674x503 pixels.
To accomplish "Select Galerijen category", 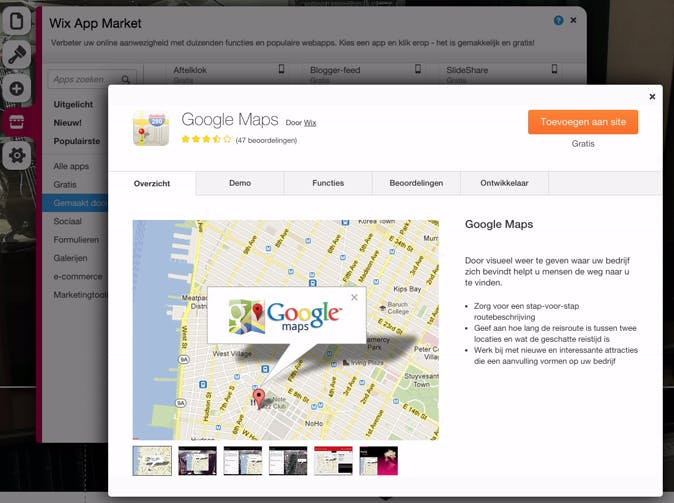I will coord(70,258).
